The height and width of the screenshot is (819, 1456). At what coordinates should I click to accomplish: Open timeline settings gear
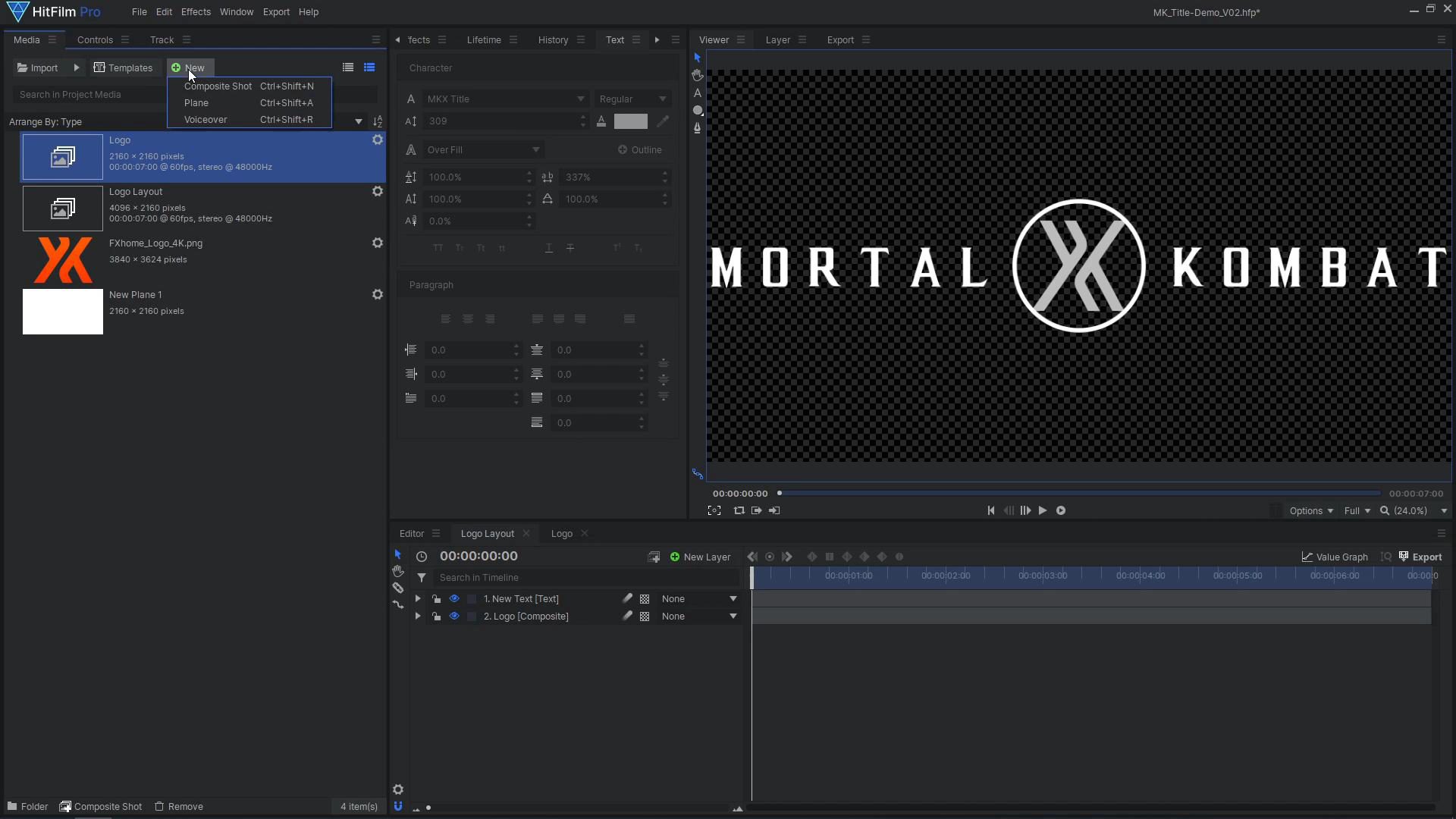(398, 789)
